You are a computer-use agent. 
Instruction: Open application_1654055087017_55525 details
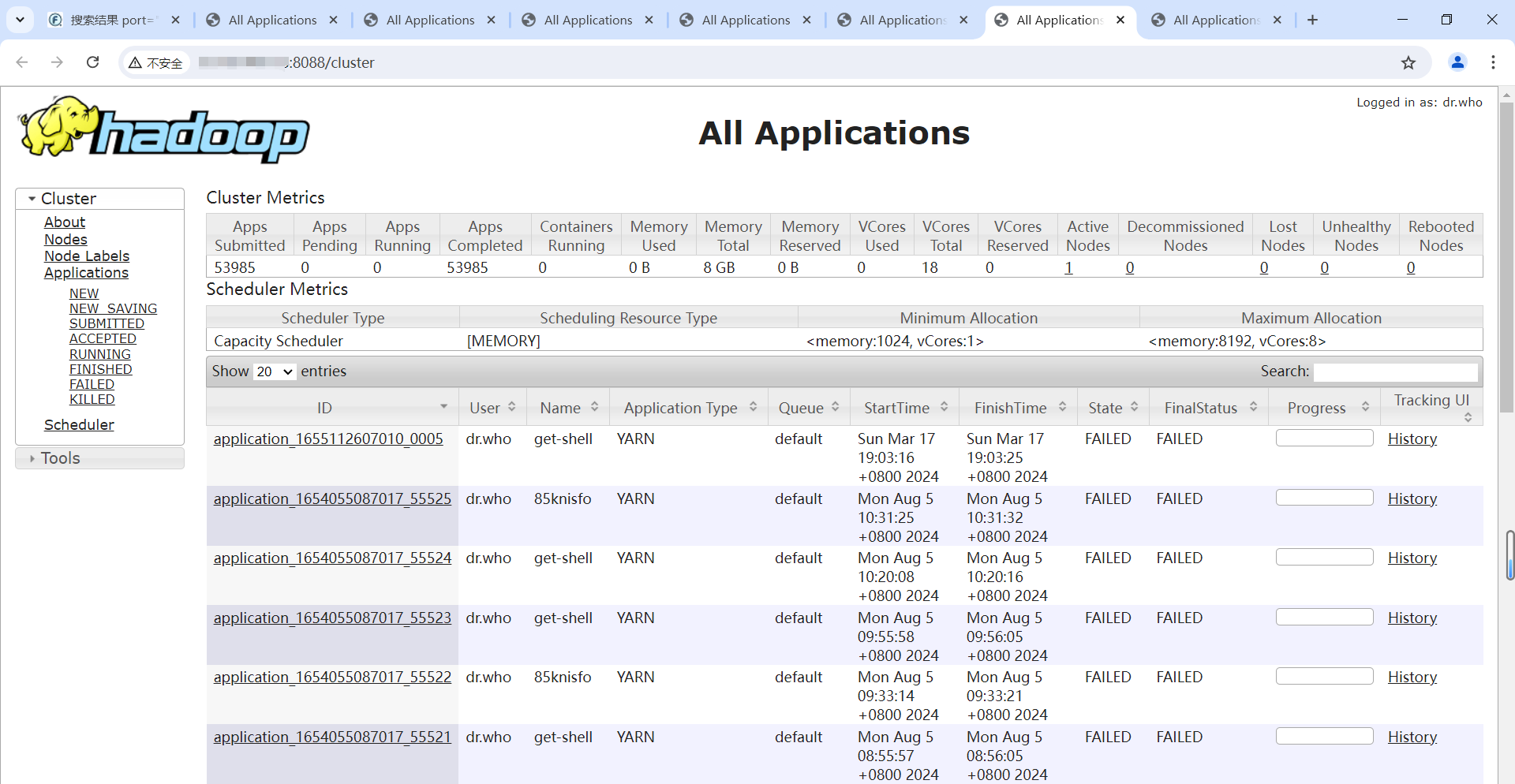coord(332,498)
